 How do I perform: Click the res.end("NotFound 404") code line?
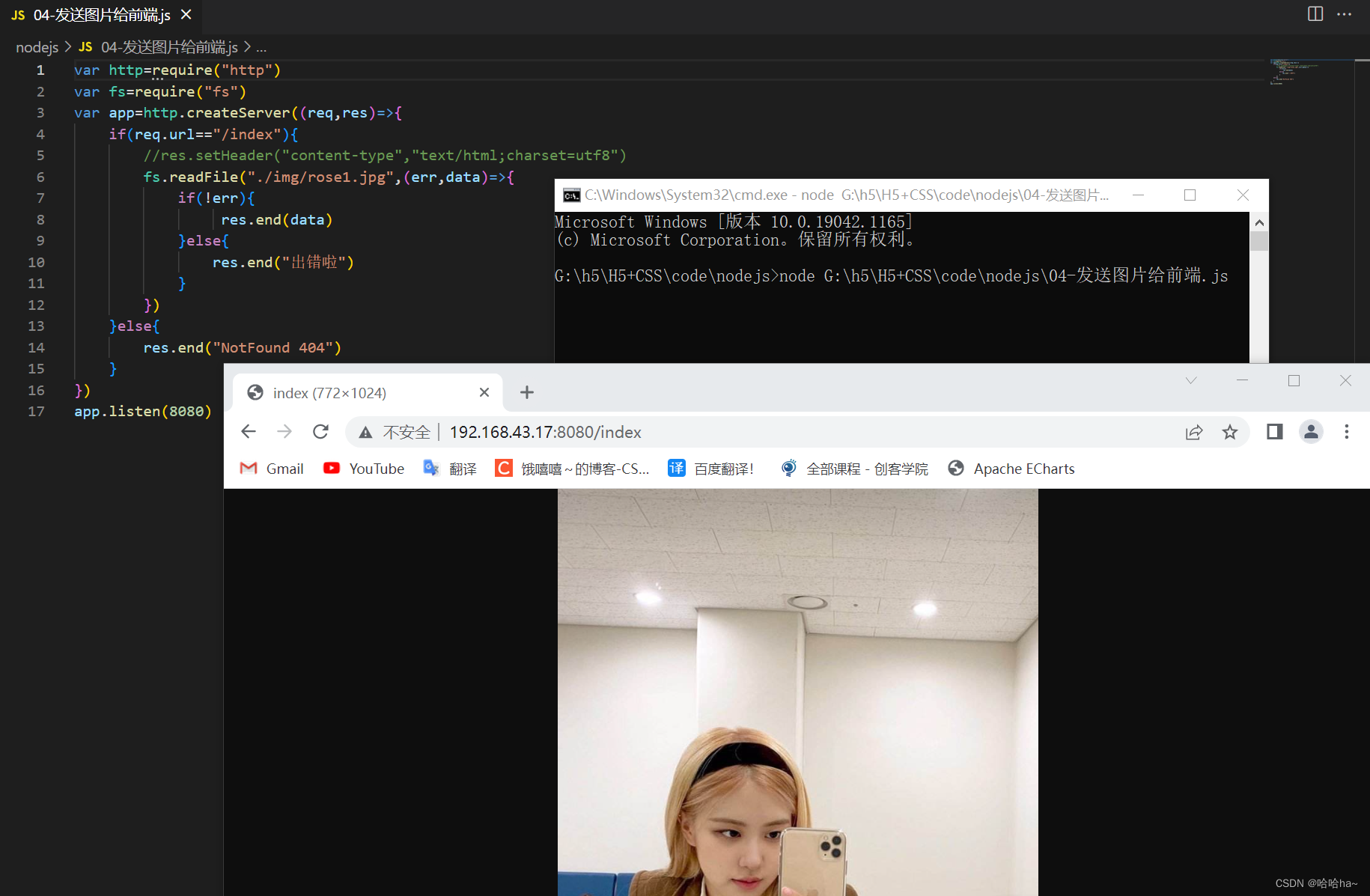(x=242, y=347)
